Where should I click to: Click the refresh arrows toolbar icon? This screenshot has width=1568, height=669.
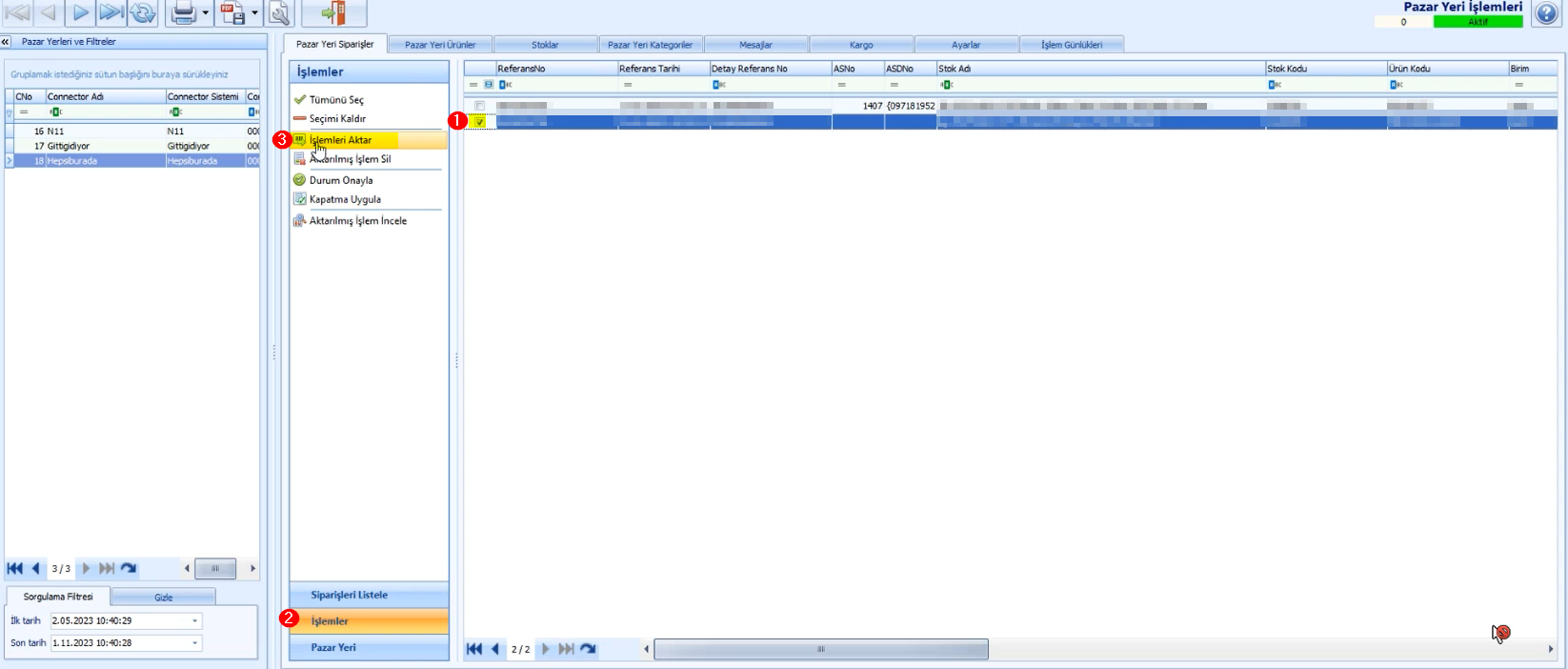point(143,12)
